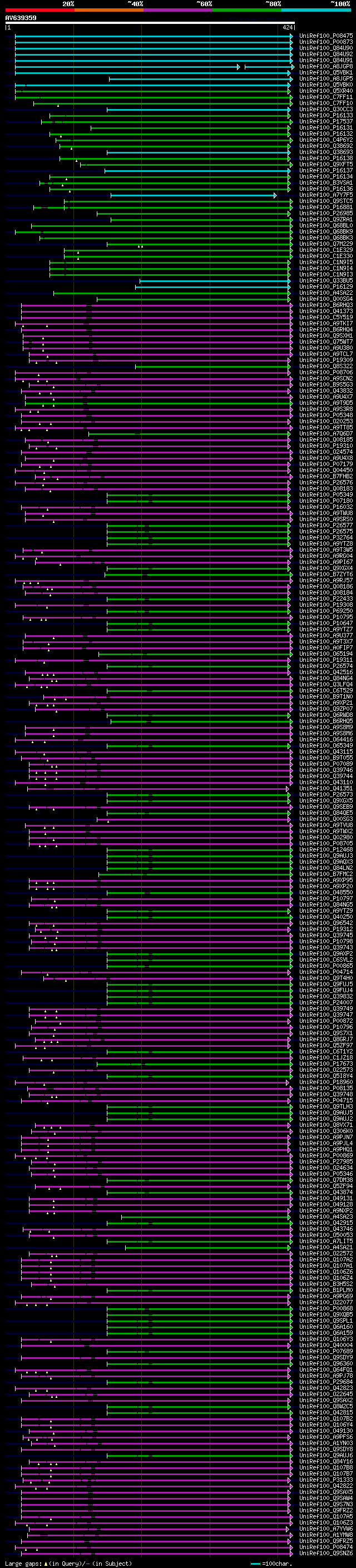Select the UniRef100_A7YVW6 hit
The image size is (356, 1568).
tap(325, 1529)
